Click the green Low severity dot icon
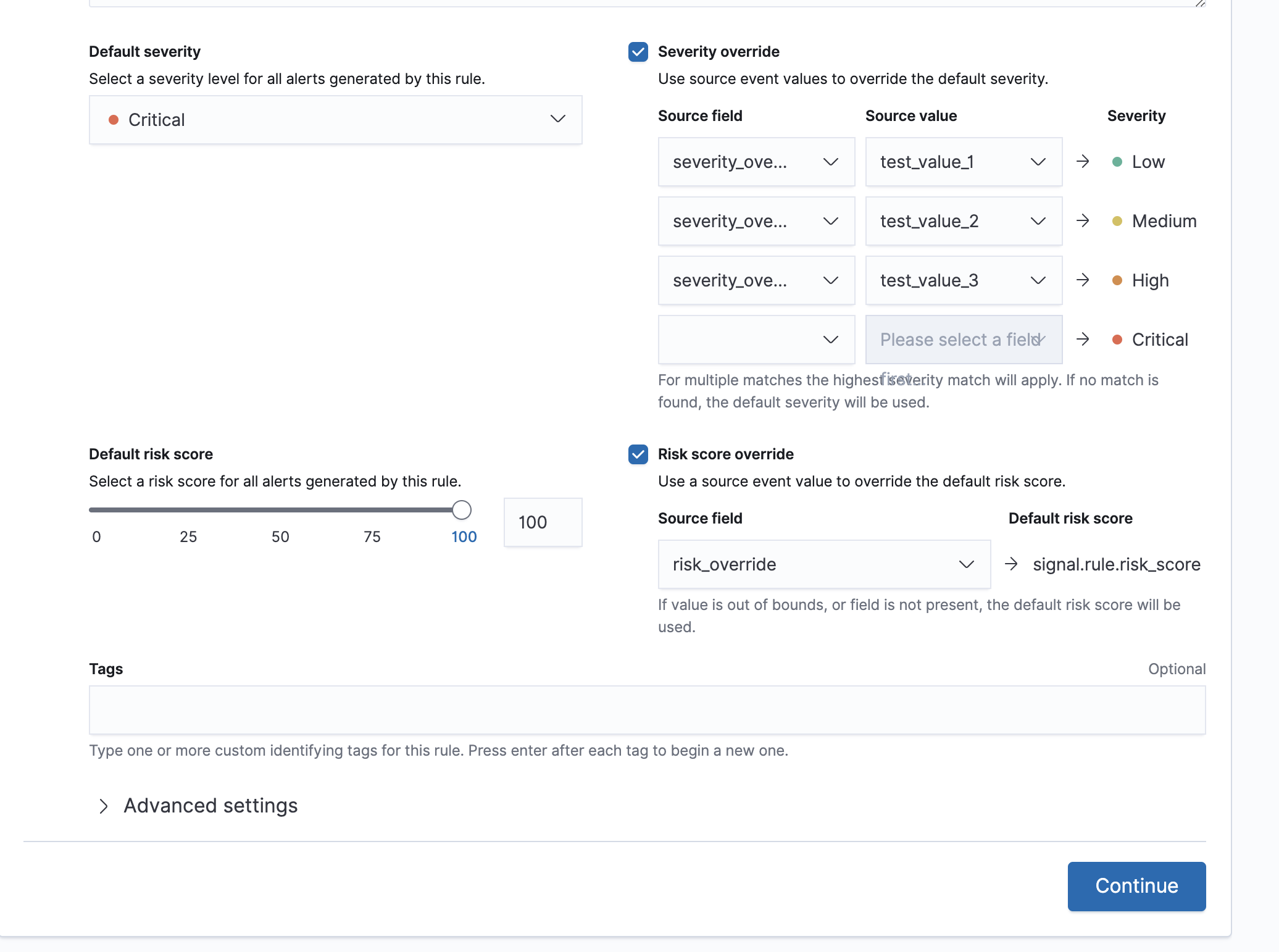Screen dimensions: 1279x952 tap(1116, 162)
